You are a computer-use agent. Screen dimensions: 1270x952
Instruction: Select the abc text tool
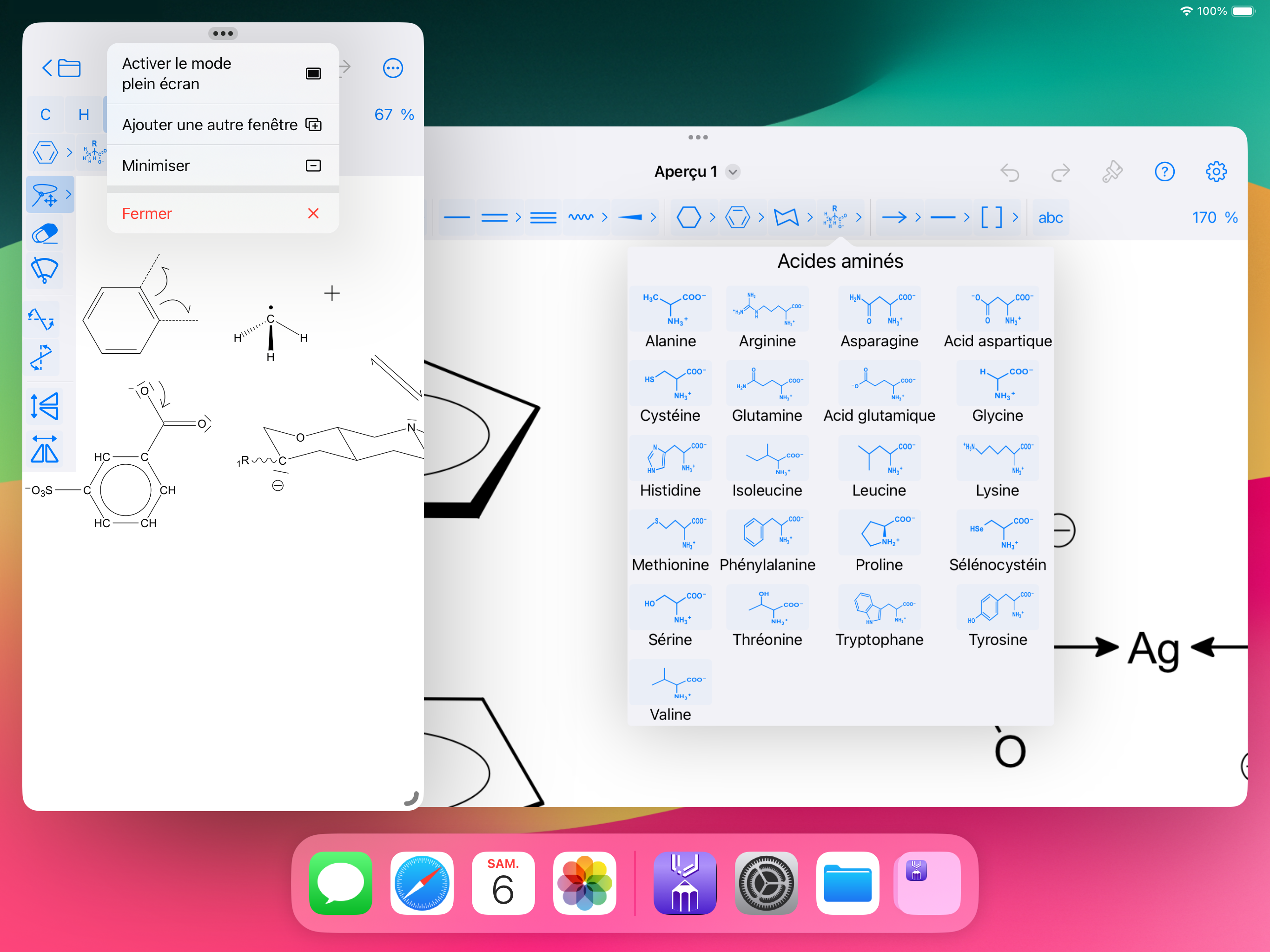(x=1050, y=218)
